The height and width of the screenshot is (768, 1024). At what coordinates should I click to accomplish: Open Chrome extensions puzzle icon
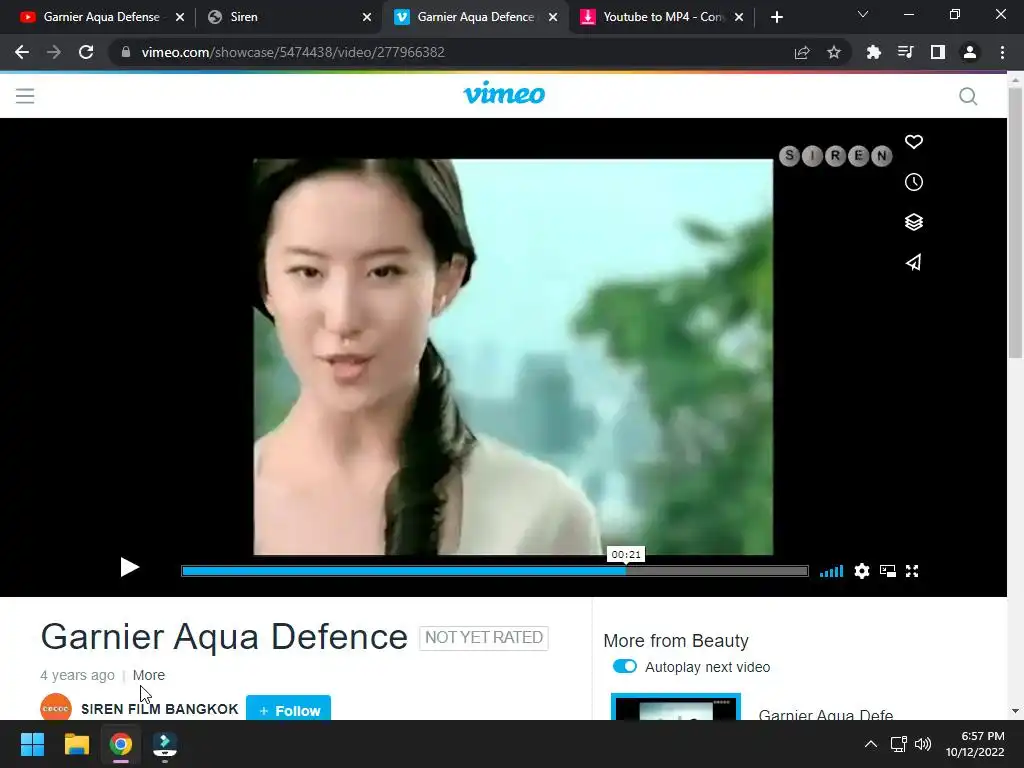(873, 52)
